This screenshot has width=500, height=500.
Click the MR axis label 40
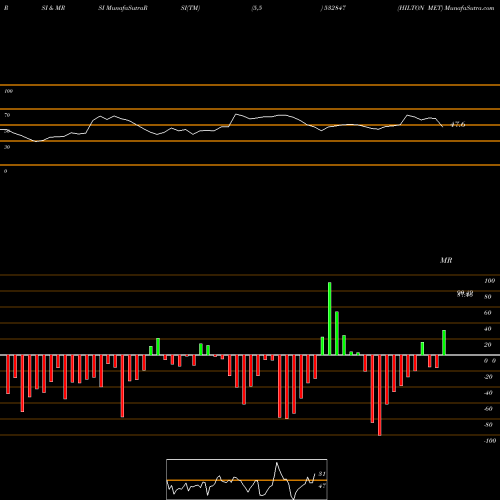point(488,329)
